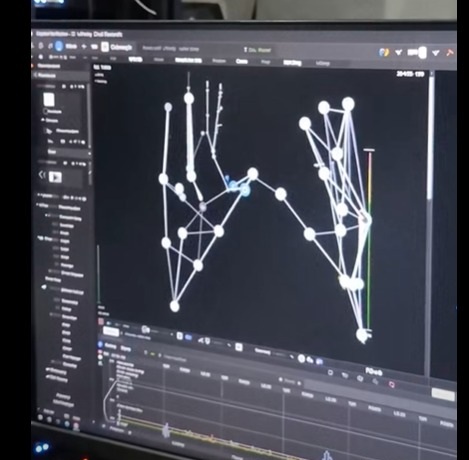Click the folder-arrow icon in left panel
The image size is (469, 460).
click(49, 131)
